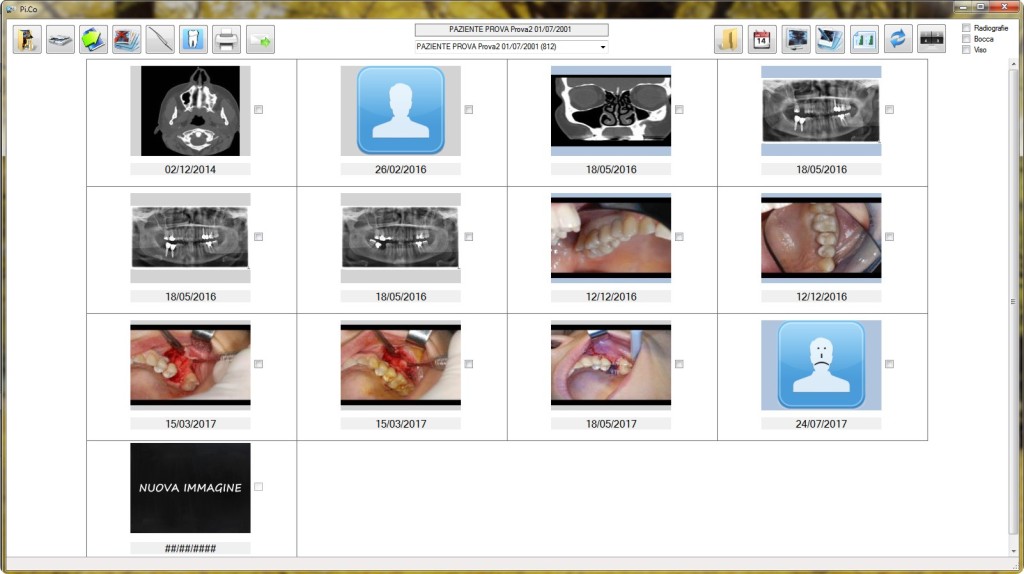Click the blue refresh arrows icon
Screen dimensions: 1024x574
898,40
